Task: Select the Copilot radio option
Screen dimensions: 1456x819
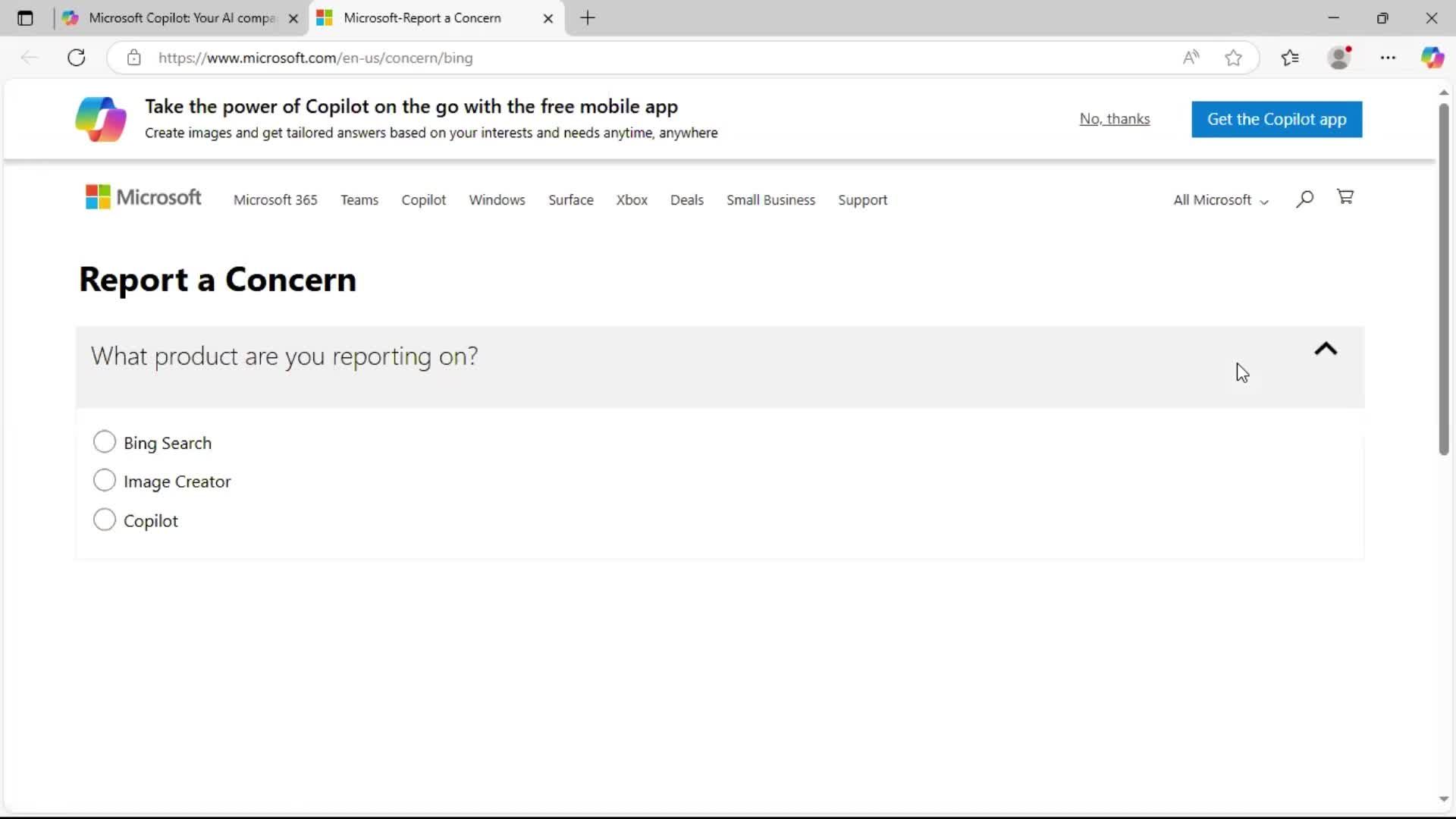Action: point(105,519)
